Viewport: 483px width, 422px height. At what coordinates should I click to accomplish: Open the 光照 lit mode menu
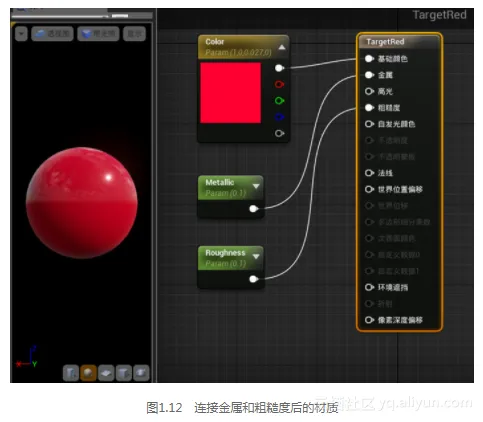pyautogui.click(x=98, y=34)
